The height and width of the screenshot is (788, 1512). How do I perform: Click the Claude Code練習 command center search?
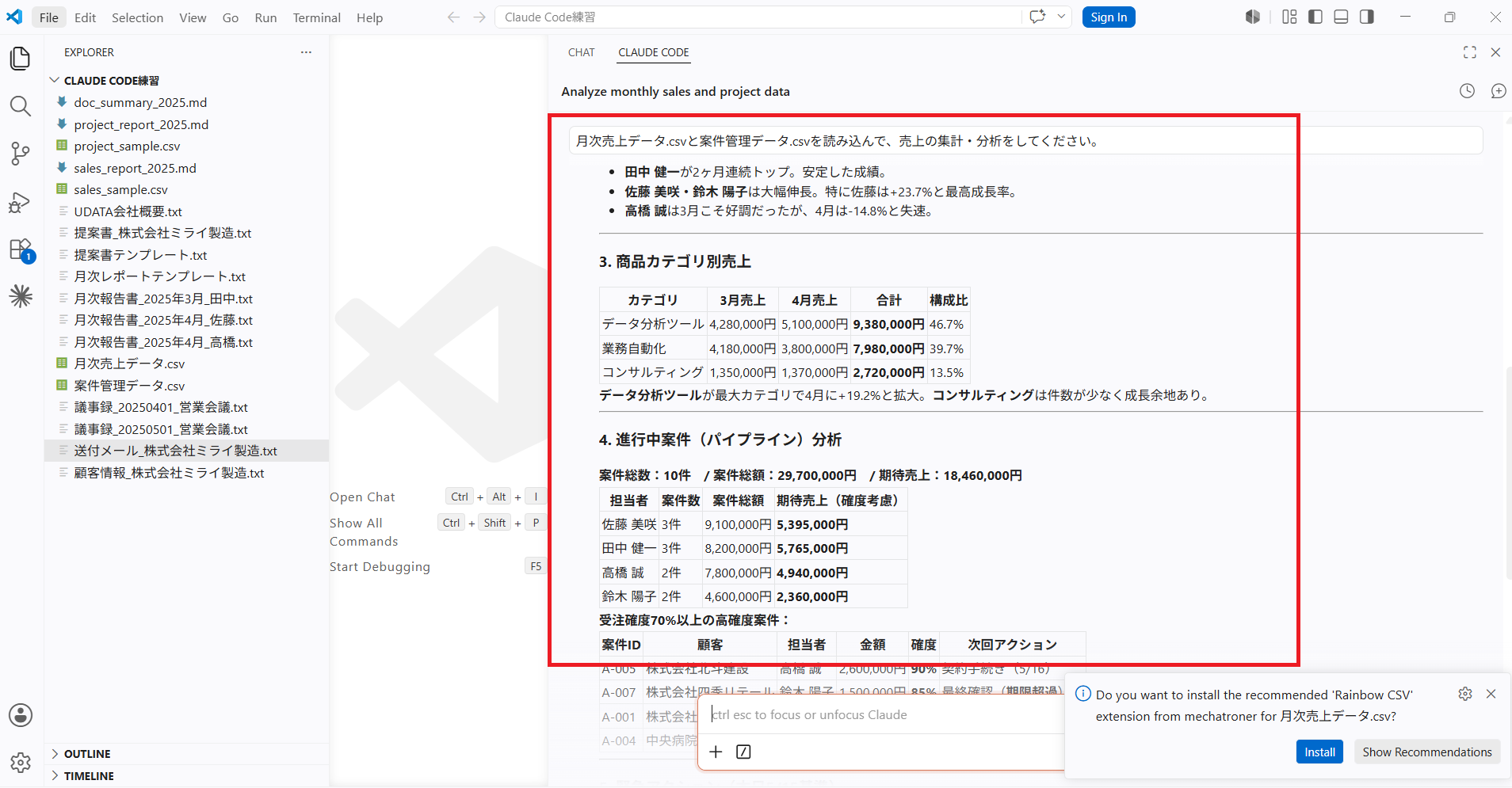(x=758, y=17)
